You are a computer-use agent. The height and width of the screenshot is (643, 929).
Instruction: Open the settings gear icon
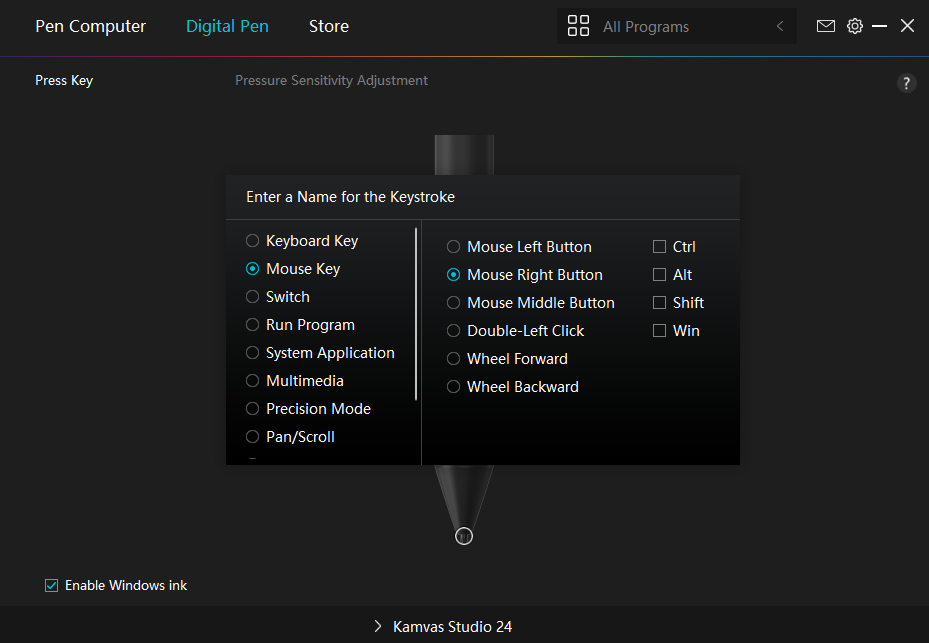pyautogui.click(x=854, y=26)
